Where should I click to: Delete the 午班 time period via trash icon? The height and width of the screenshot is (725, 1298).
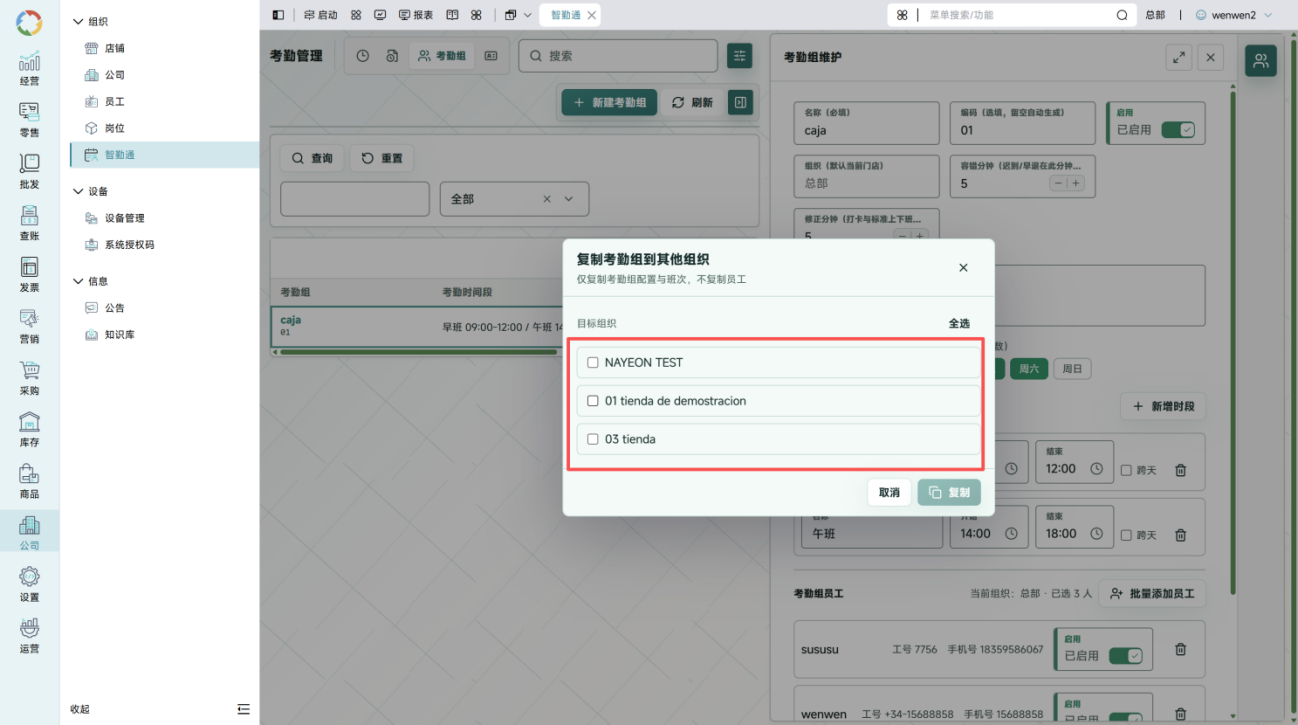(1180, 535)
